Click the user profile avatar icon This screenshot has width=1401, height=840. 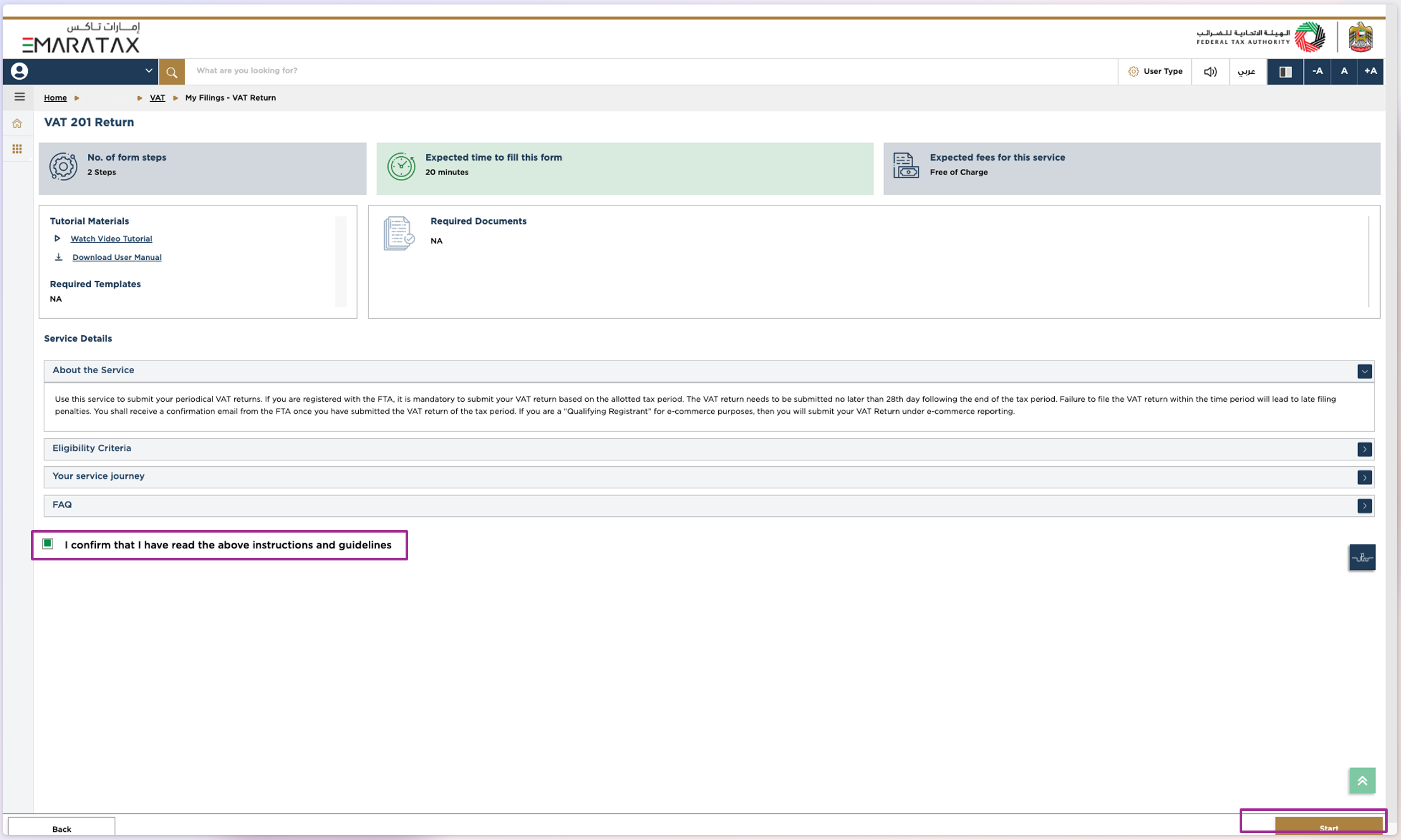click(x=20, y=71)
